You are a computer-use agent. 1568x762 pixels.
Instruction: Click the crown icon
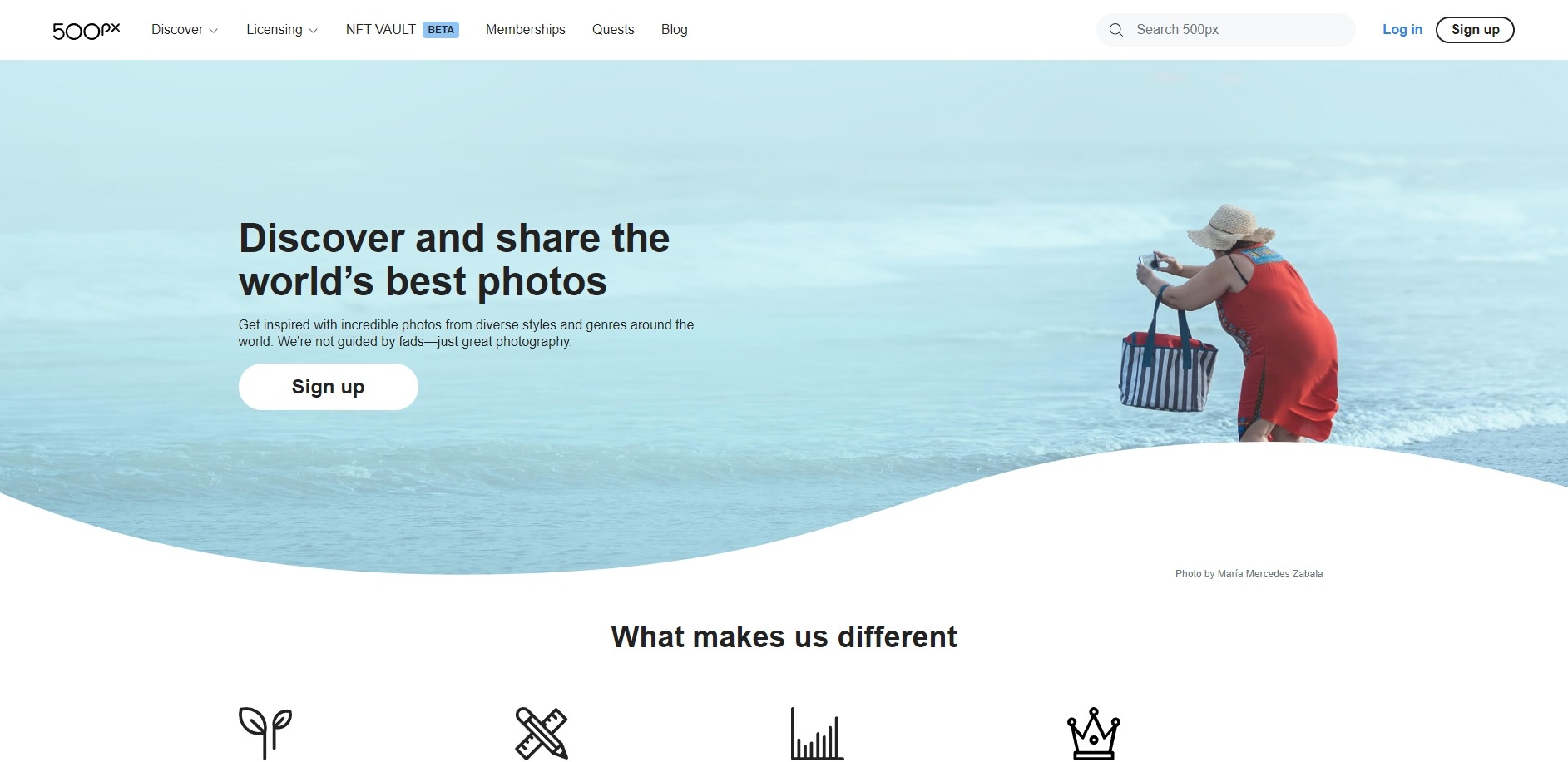(x=1094, y=733)
